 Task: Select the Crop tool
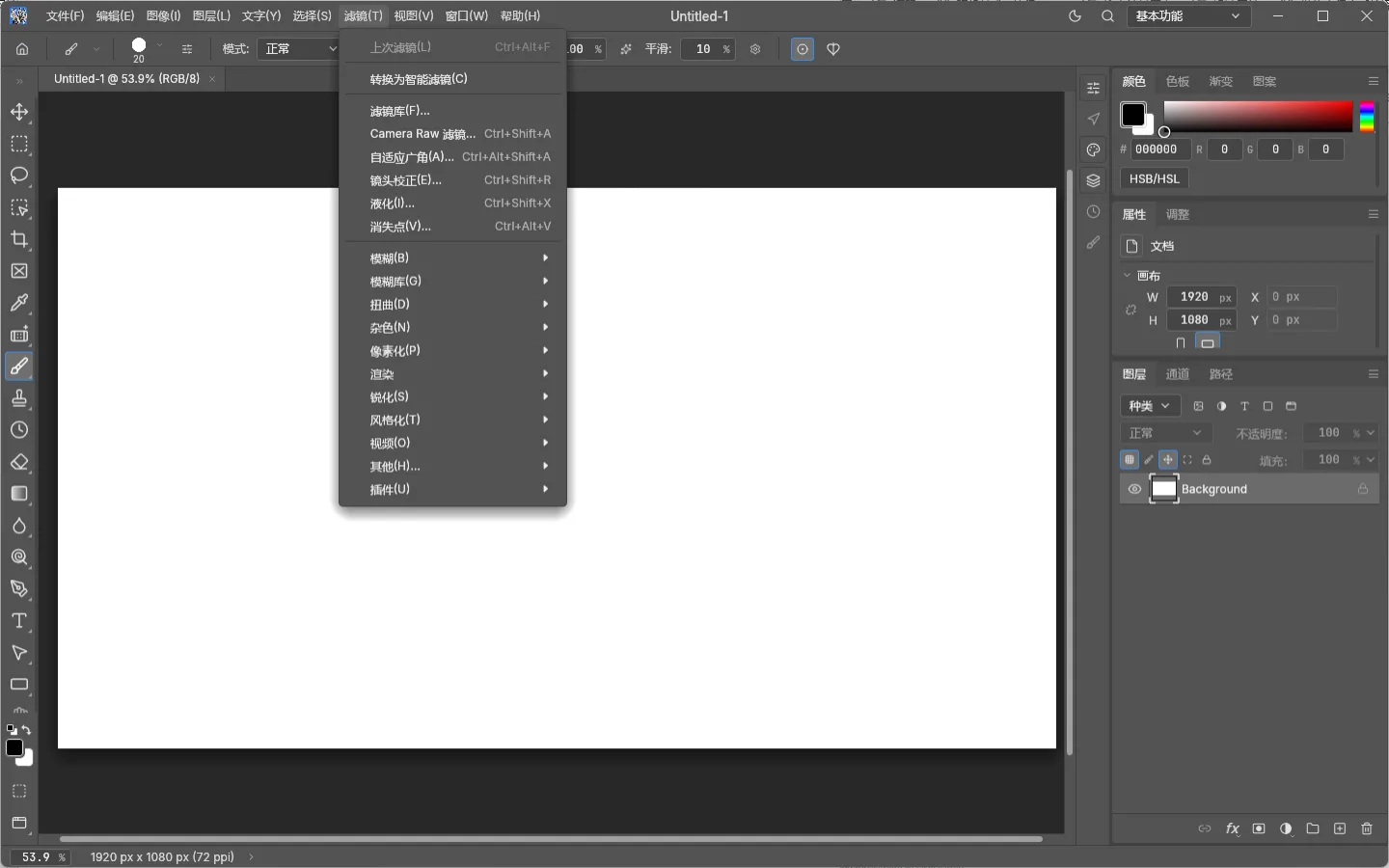point(19,239)
